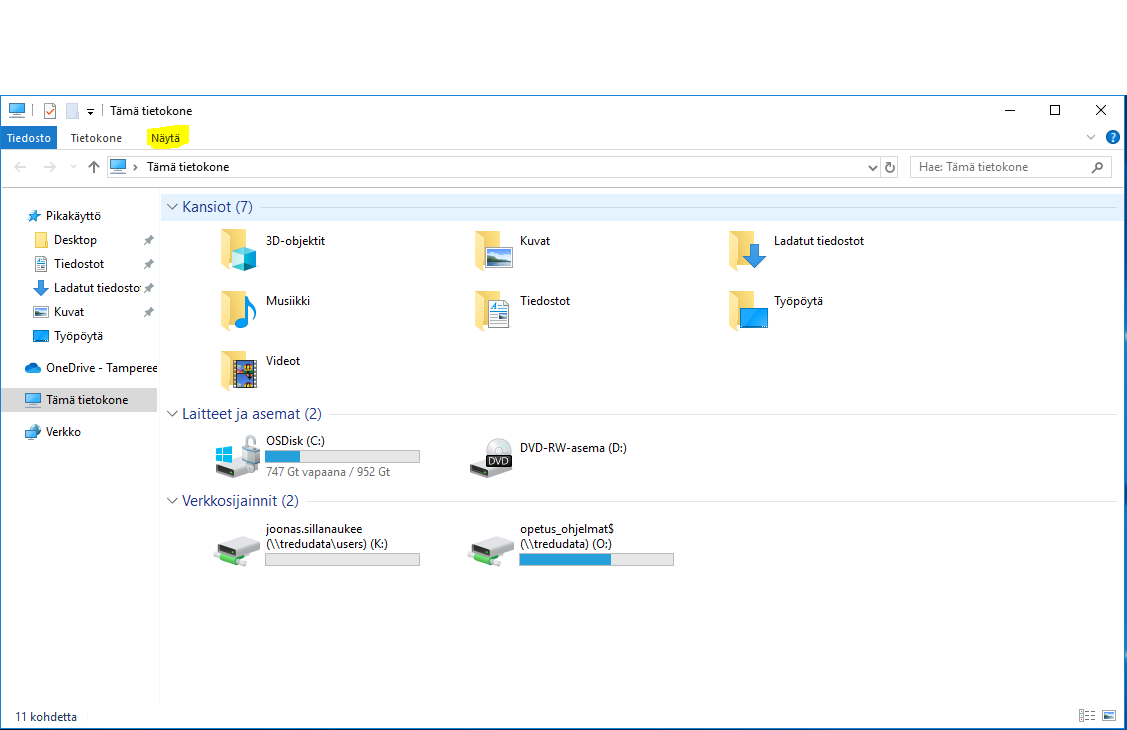Open the Tiedosto menu
The image size is (1127, 730).
[x=29, y=138]
